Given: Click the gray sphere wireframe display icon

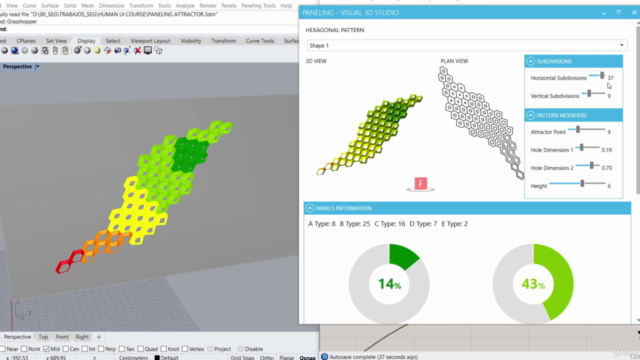Looking at the screenshot, I should point(4,51).
